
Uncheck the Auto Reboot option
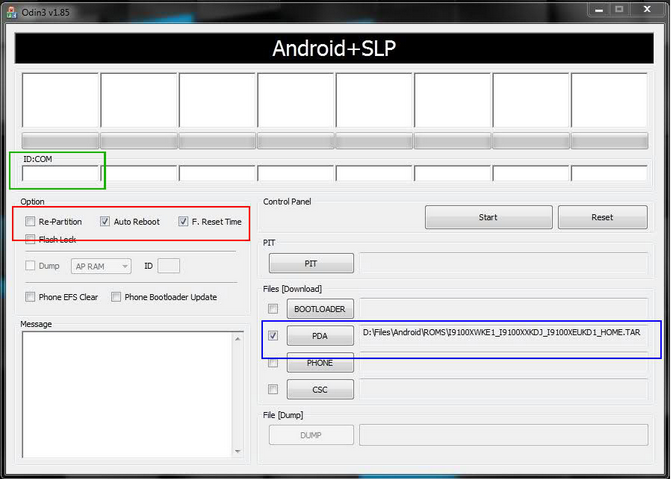point(105,221)
